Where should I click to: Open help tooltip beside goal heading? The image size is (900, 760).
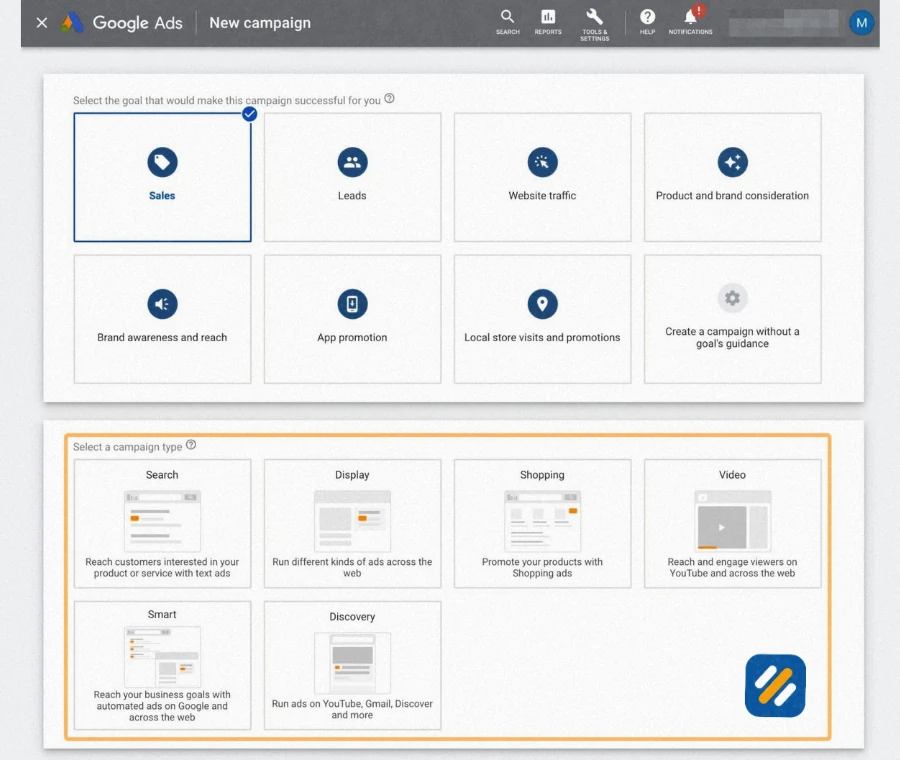point(389,98)
